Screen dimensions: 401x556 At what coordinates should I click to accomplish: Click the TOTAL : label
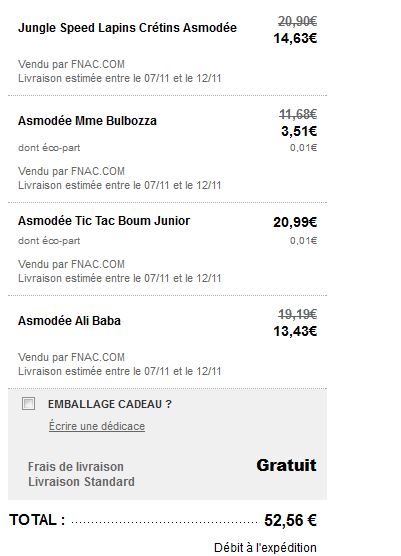37,520
